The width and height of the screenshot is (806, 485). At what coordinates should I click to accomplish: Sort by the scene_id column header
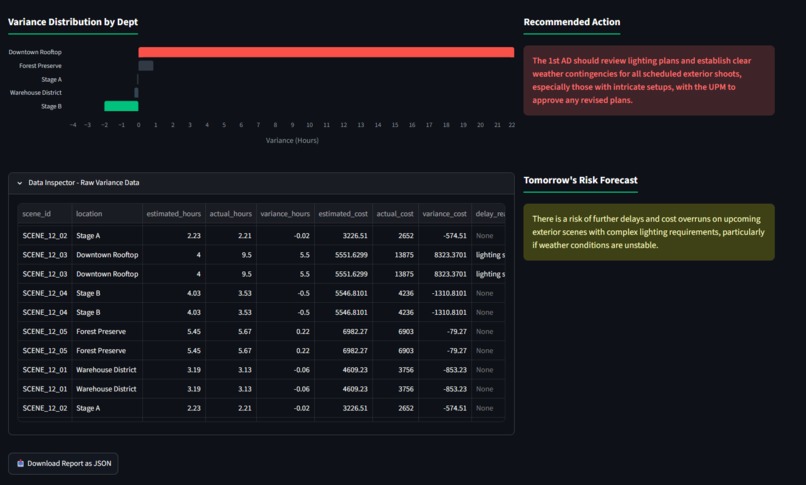[45, 214]
